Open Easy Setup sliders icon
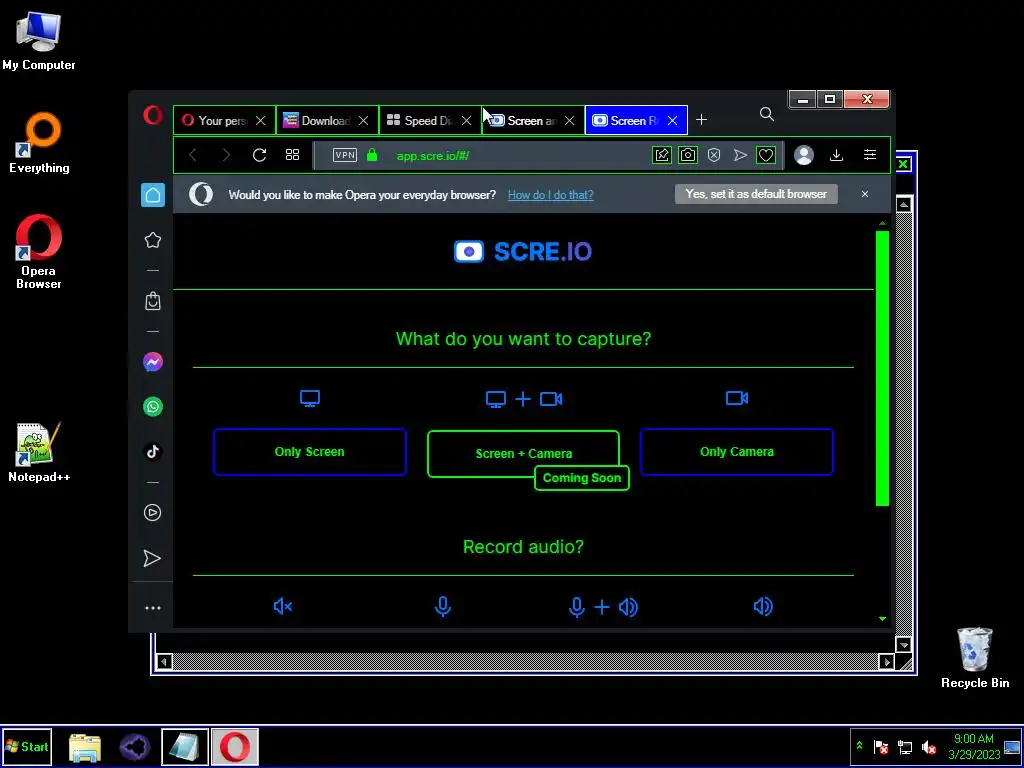 pos(870,155)
